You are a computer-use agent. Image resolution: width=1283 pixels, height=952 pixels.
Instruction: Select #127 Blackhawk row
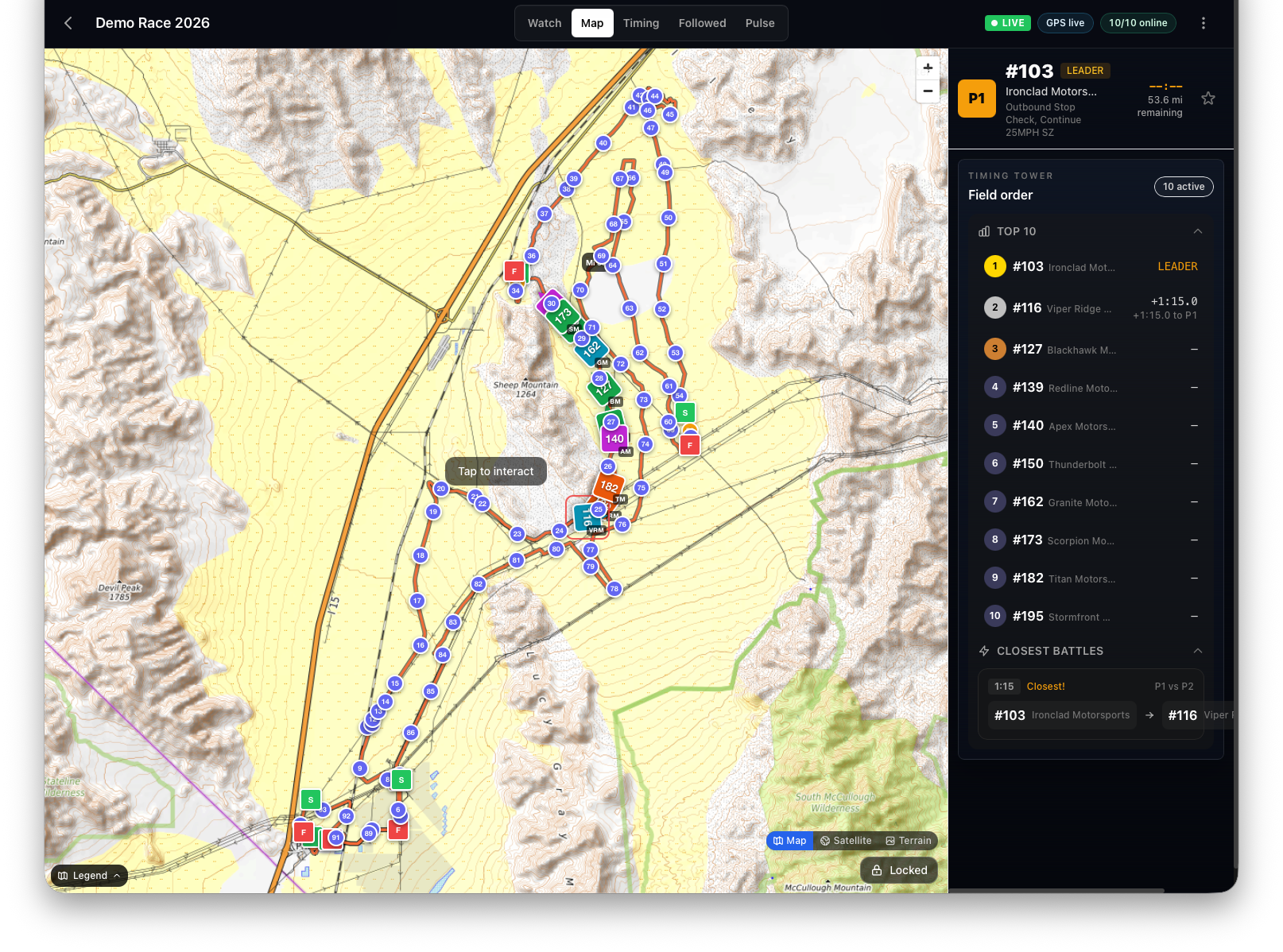point(1091,349)
